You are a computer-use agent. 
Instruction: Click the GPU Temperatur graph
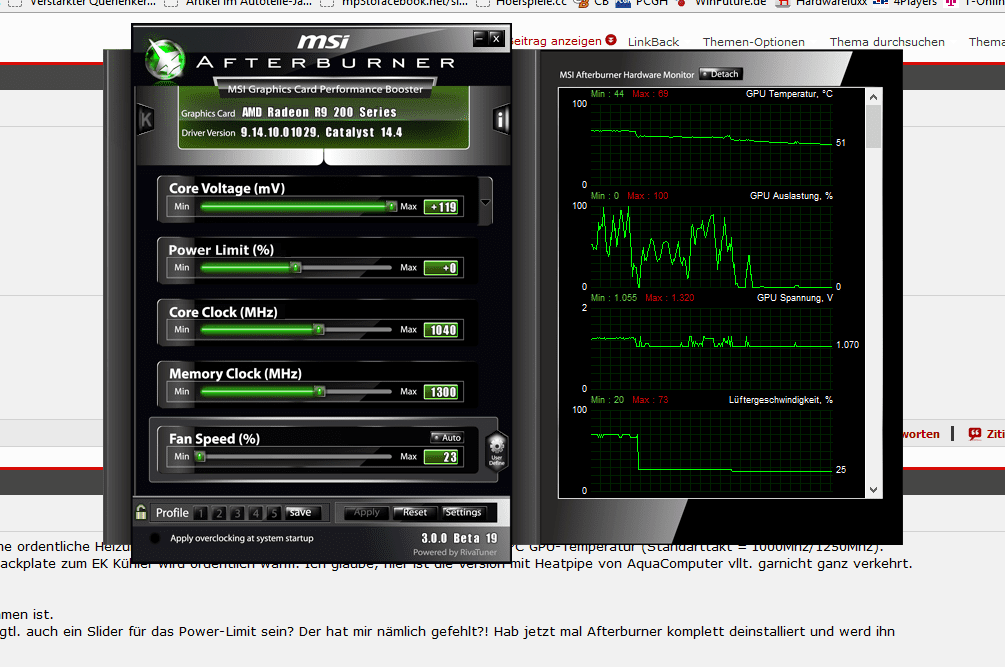click(x=711, y=144)
